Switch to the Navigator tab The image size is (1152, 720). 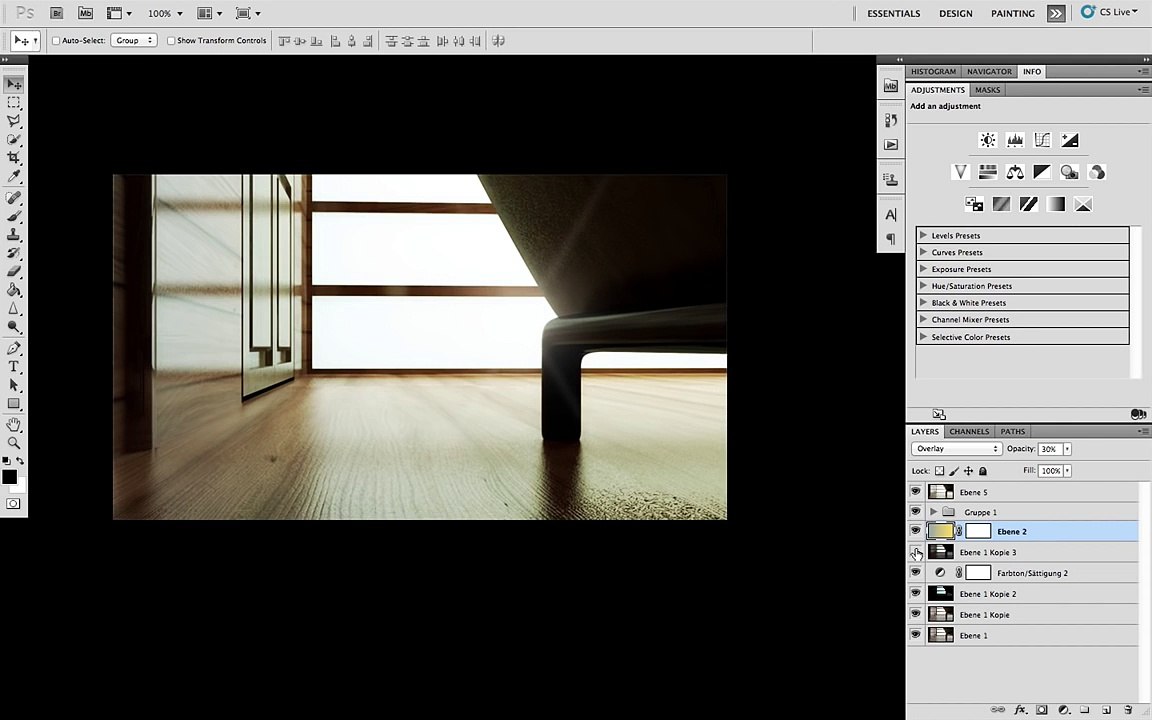(989, 72)
